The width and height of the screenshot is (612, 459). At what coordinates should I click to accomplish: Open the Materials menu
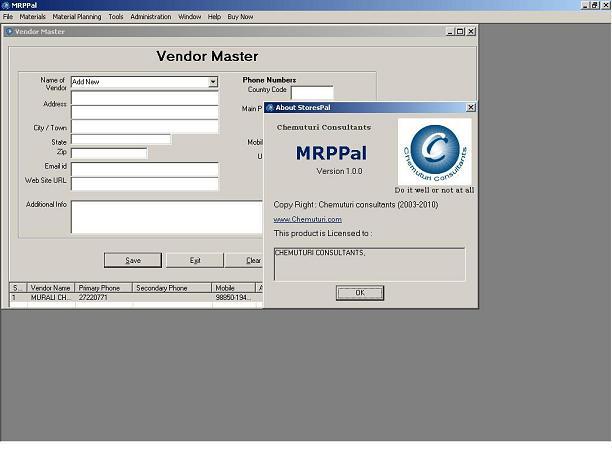point(32,17)
